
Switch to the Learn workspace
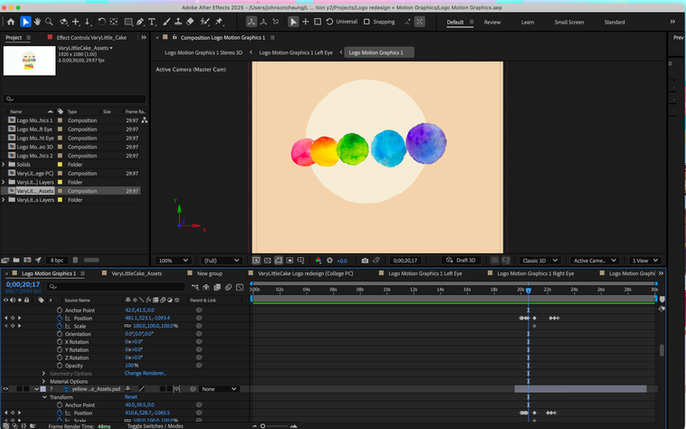click(x=527, y=22)
